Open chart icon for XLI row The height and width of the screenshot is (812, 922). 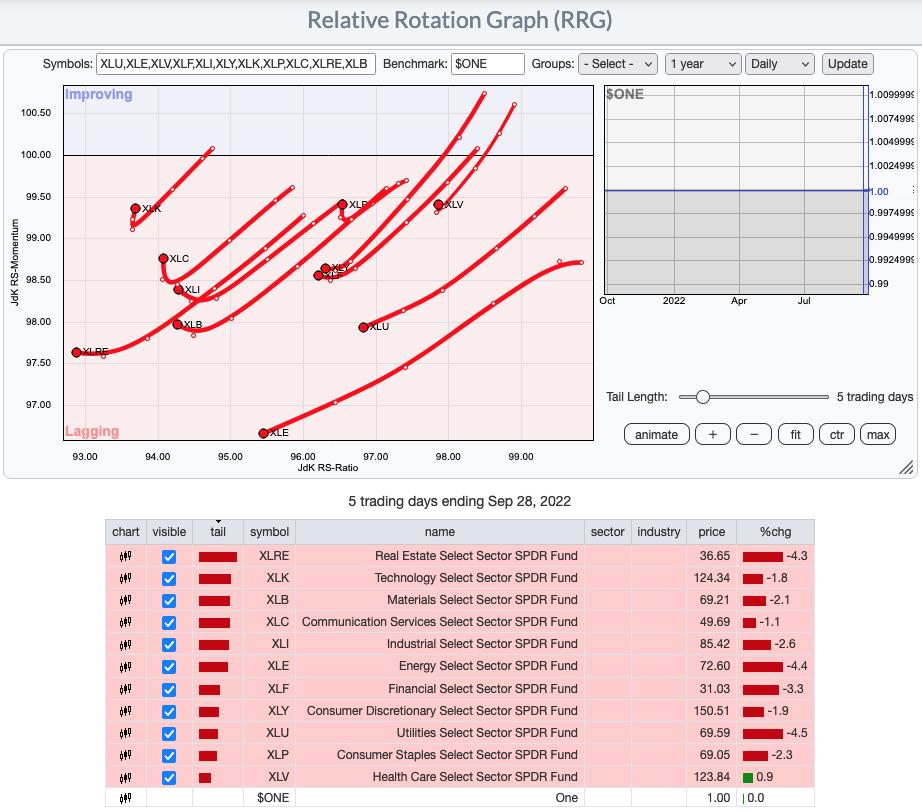pyautogui.click(x=125, y=644)
